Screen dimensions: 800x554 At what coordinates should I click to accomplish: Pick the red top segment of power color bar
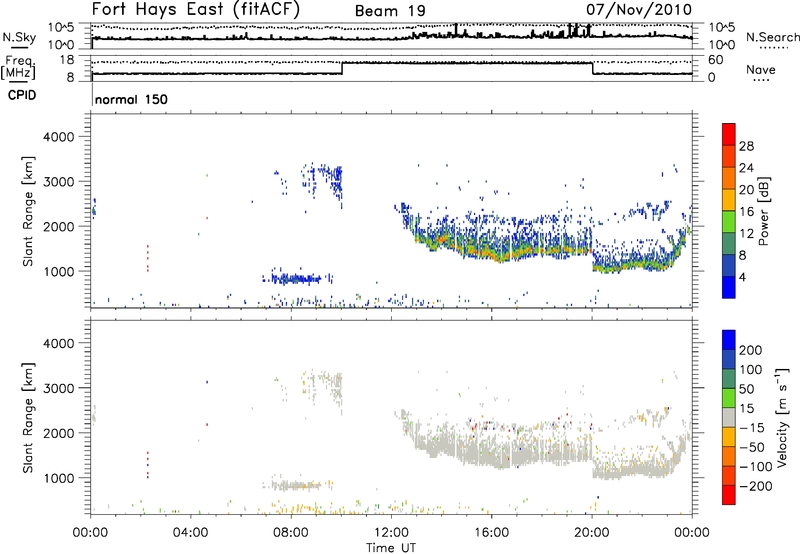click(729, 134)
